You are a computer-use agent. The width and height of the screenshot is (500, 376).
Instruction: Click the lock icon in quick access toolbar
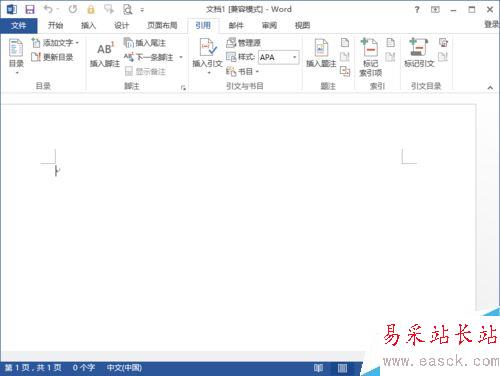click(91, 9)
